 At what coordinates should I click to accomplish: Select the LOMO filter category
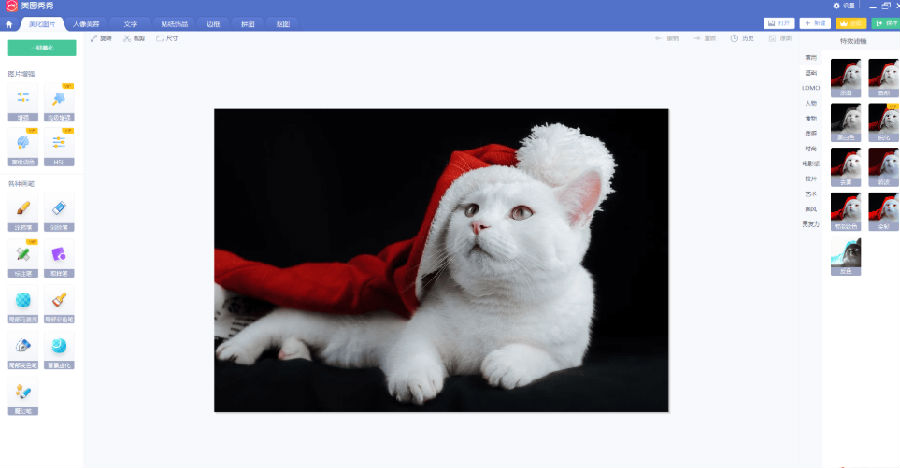coord(810,88)
